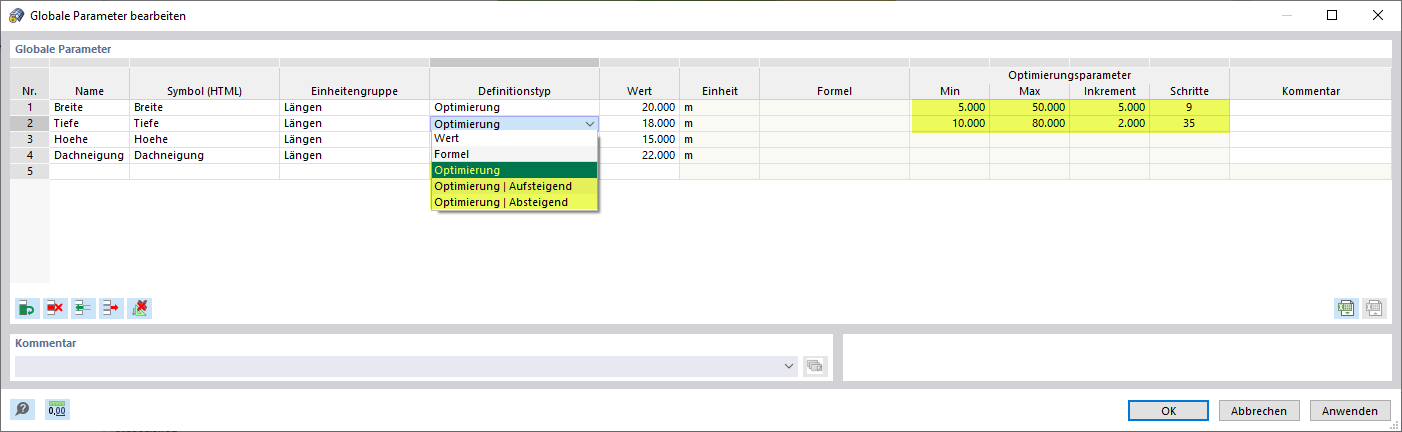Click the delete row icon with red X
The width and height of the screenshot is (1402, 432).
(55, 308)
